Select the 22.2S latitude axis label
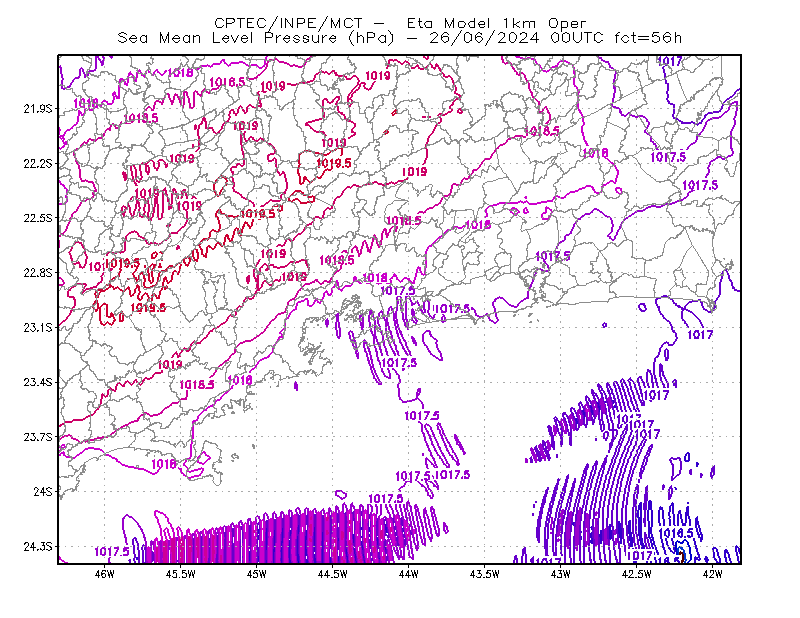This screenshot has height=618, width=800. click(38, 163)
